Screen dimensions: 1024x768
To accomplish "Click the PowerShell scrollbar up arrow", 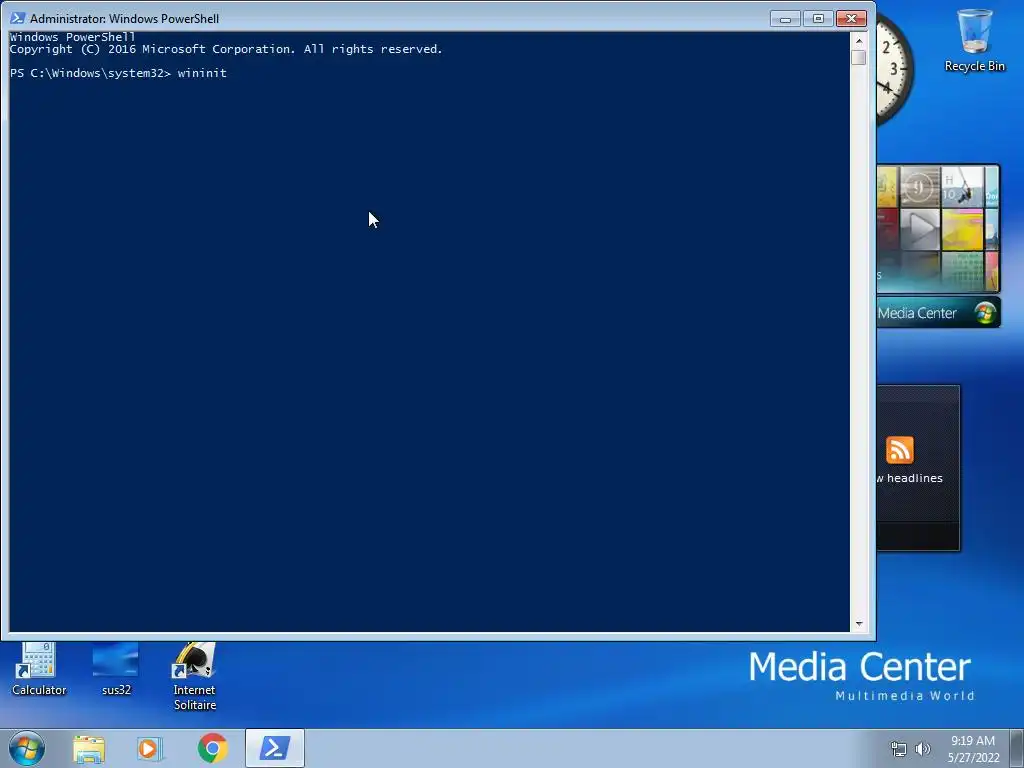I will (x=859, y=40).
